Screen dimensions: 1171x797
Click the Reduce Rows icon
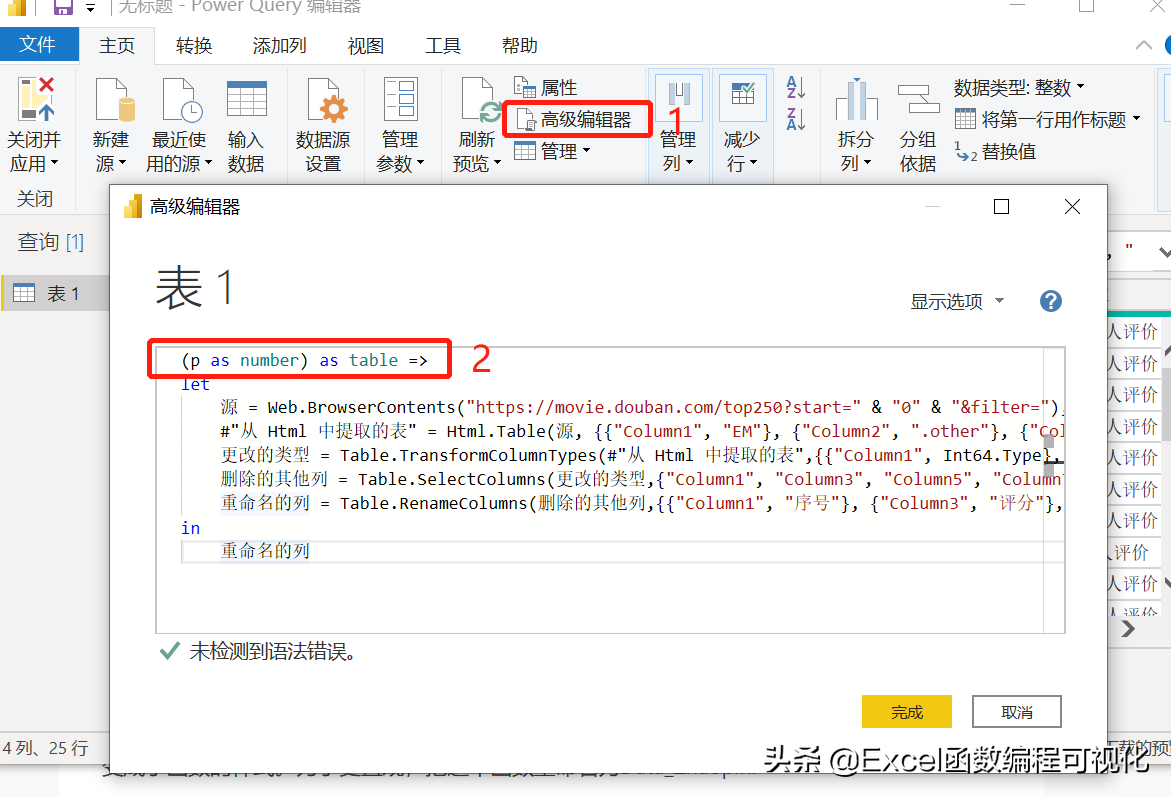tap(742, 97)
